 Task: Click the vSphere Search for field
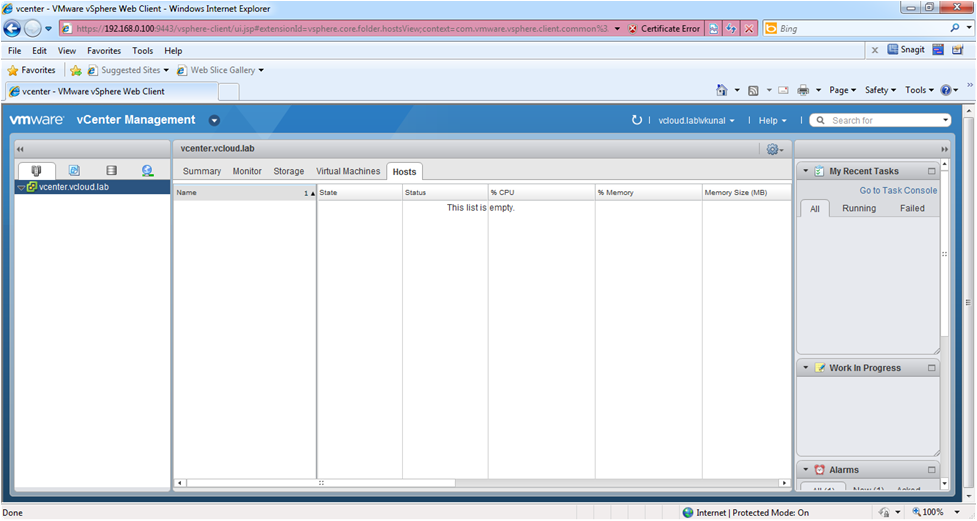880,120
